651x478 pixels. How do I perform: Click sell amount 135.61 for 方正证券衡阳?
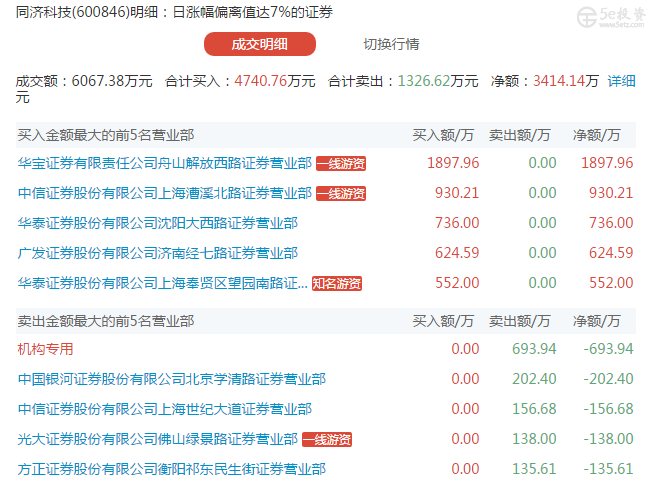534,469
